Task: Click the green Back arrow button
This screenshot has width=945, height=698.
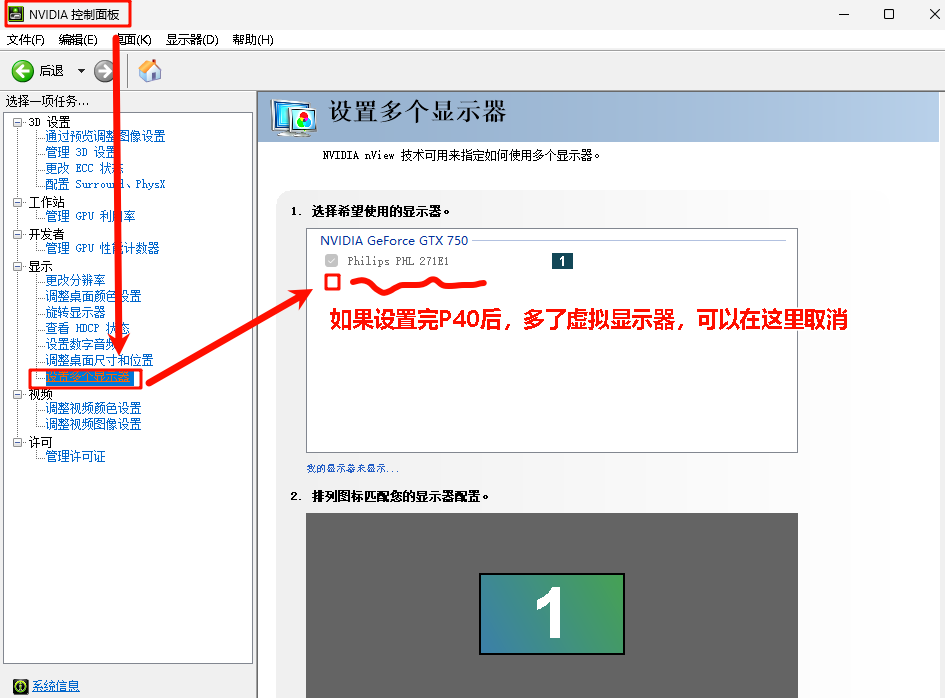Action: [x=23, y=71]
